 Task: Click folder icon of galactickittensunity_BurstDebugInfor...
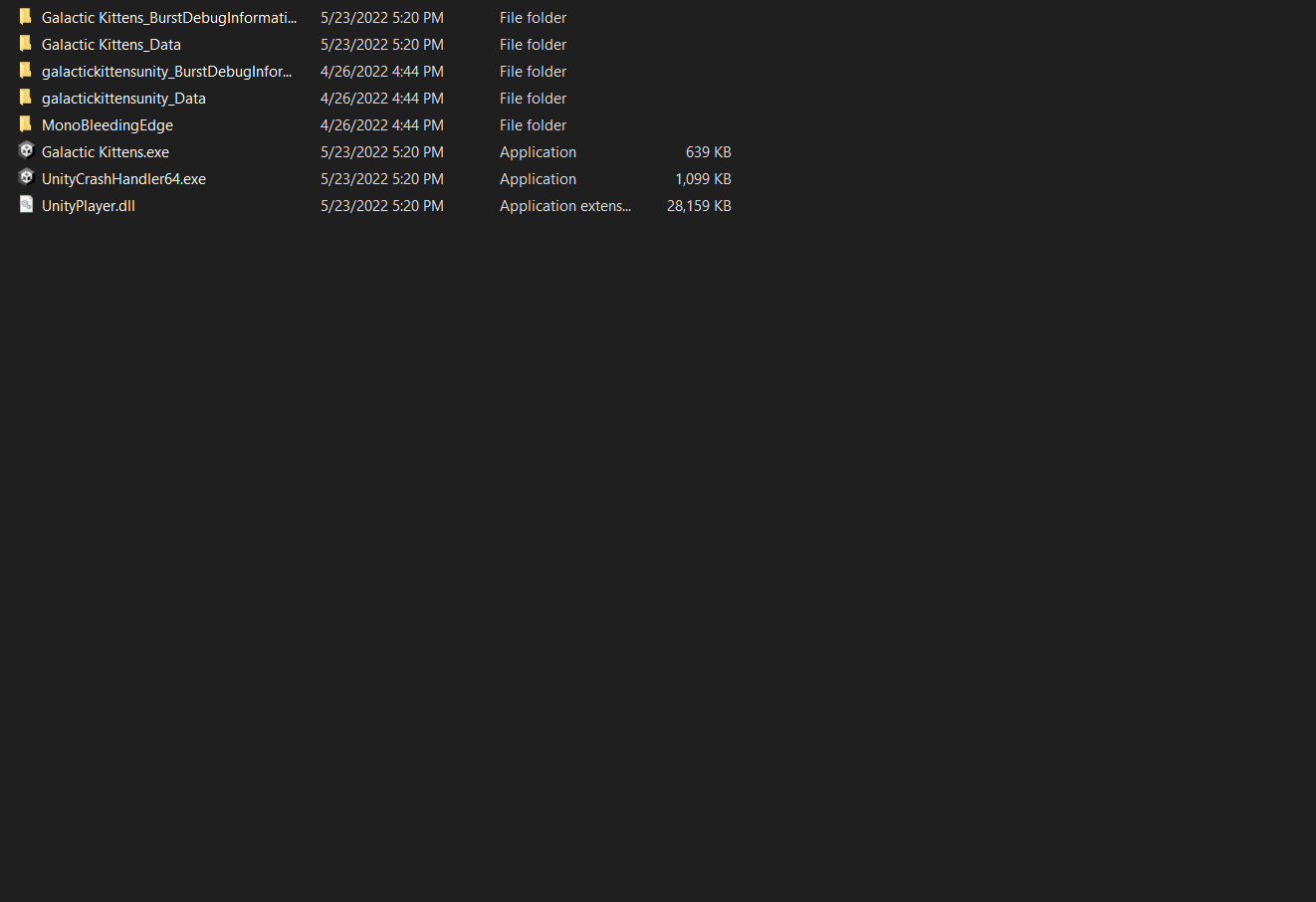(26, 71)
